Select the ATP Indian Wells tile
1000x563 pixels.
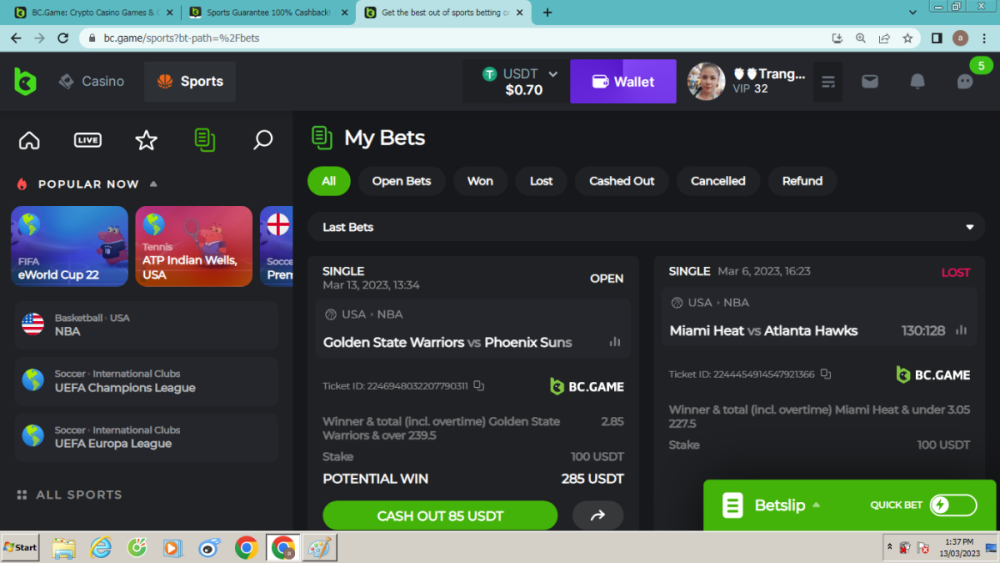click(x=193, y=246)
